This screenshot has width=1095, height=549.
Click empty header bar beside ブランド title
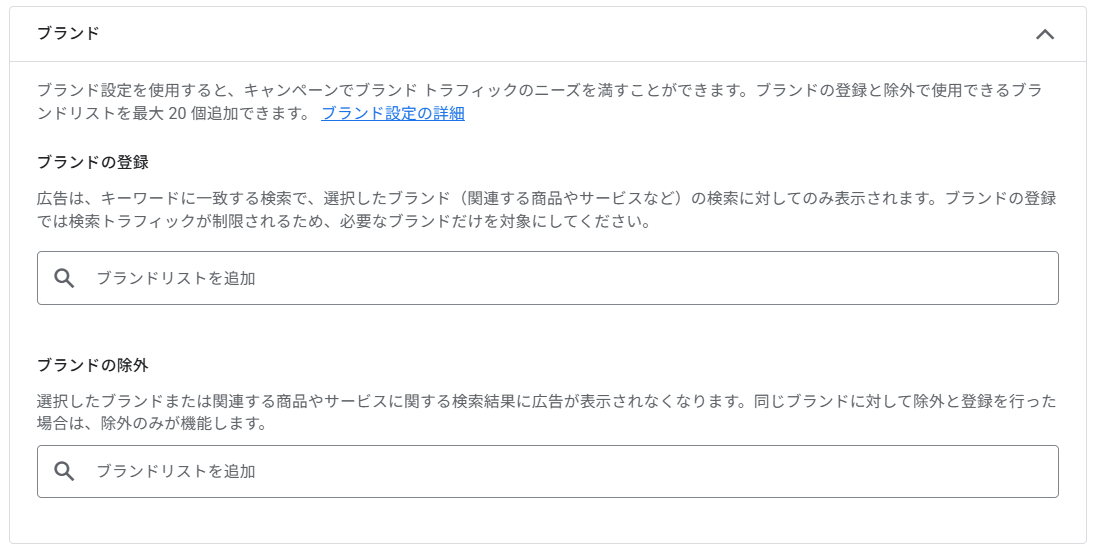tap(550, 34)
